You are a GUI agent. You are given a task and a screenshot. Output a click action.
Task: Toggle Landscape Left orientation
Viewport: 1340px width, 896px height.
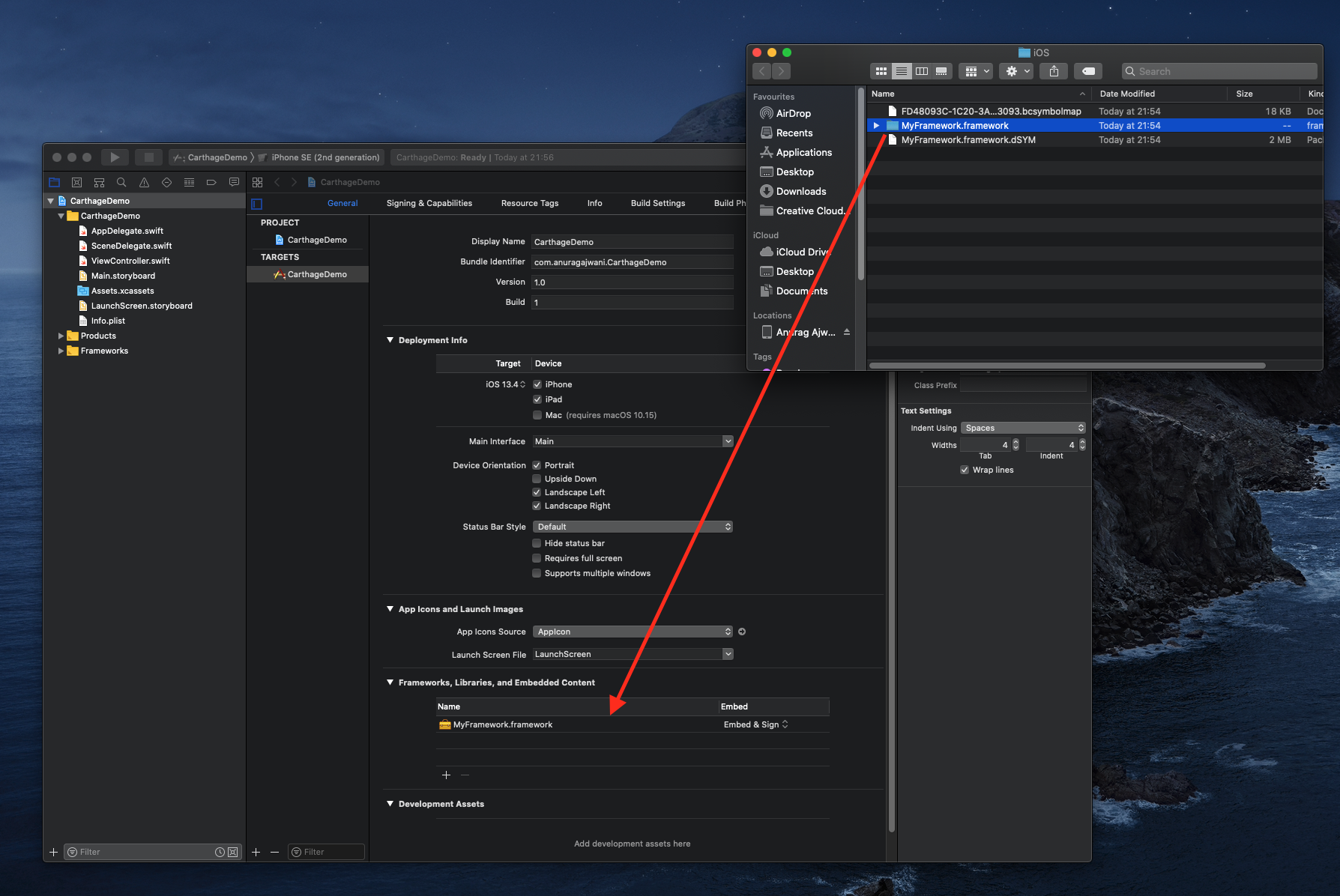(537, 492)
